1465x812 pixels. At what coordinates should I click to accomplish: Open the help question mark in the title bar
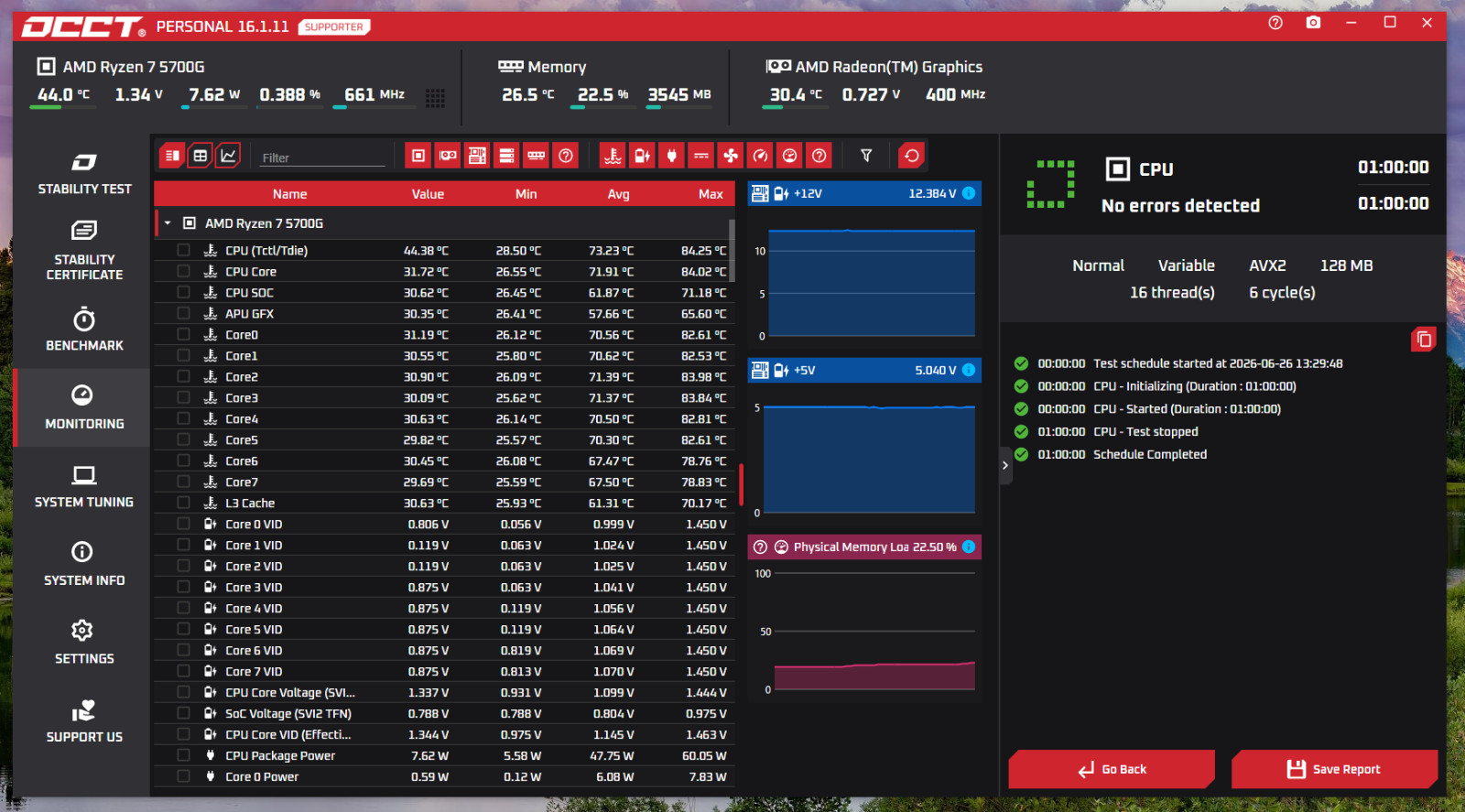tap(1275, 23)
